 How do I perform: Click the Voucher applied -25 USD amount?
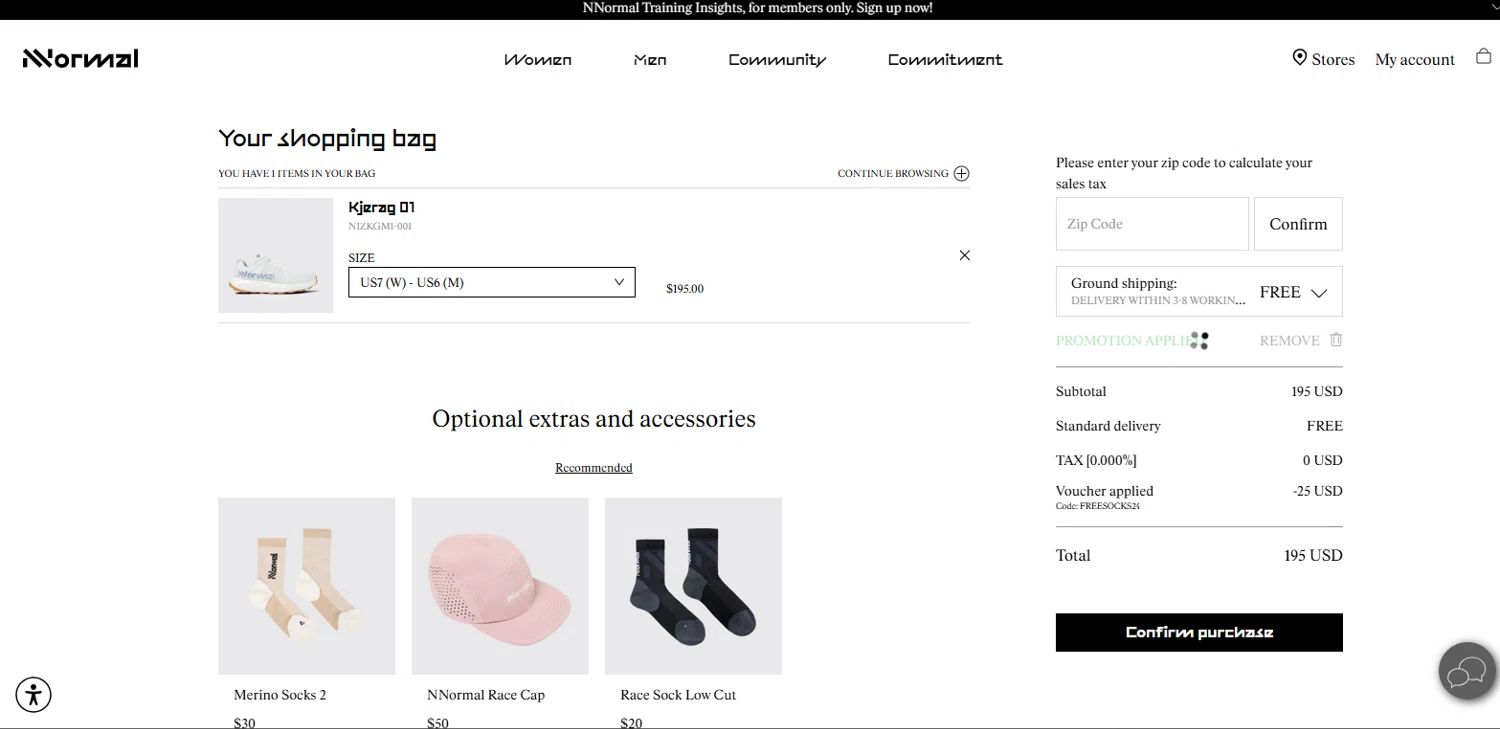click(x=1315, y=491)
